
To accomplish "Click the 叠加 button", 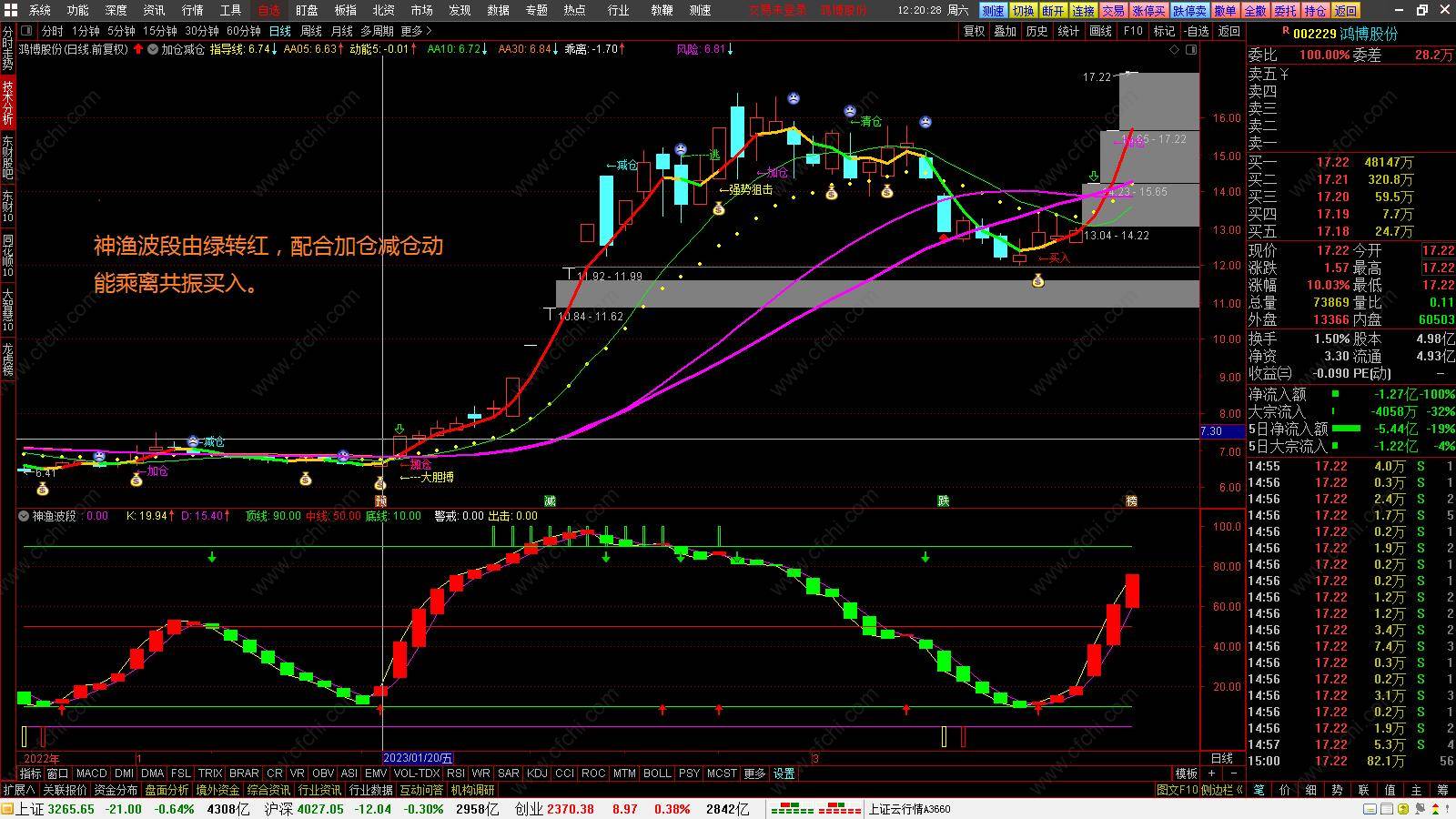I will pos(1005,31).
